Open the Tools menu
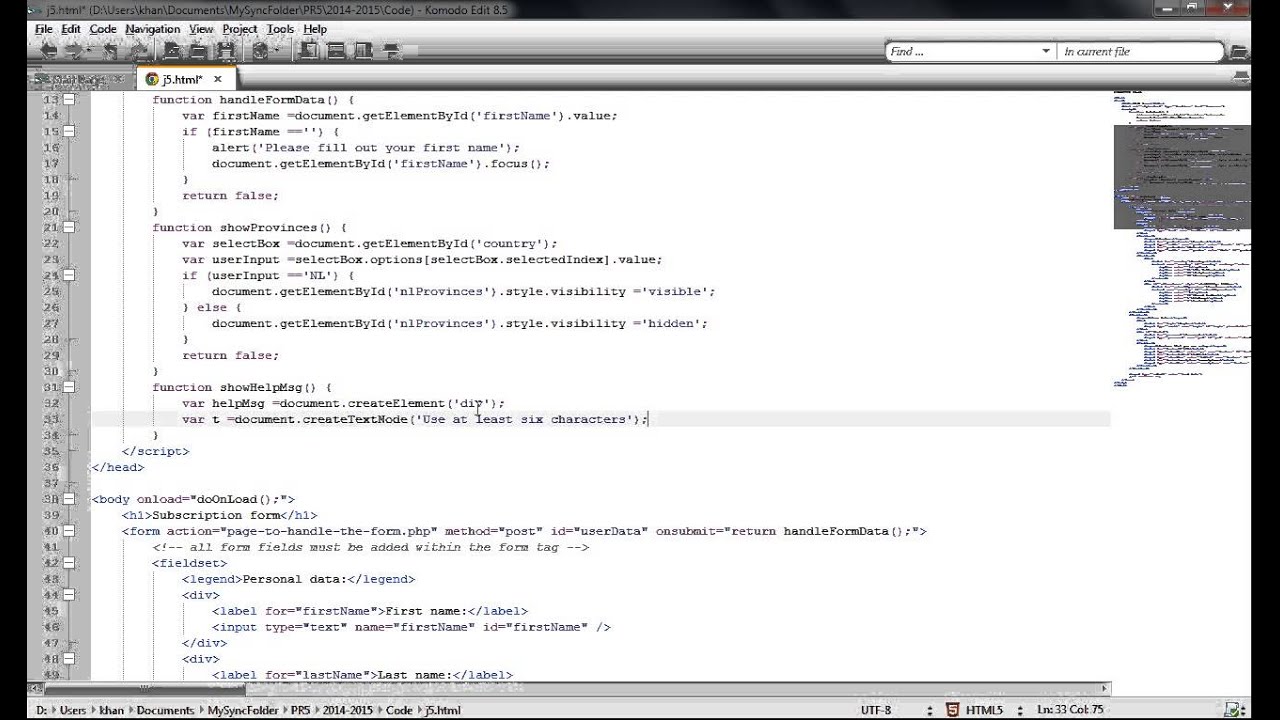 pyautogui.click(x=280, y=29)
